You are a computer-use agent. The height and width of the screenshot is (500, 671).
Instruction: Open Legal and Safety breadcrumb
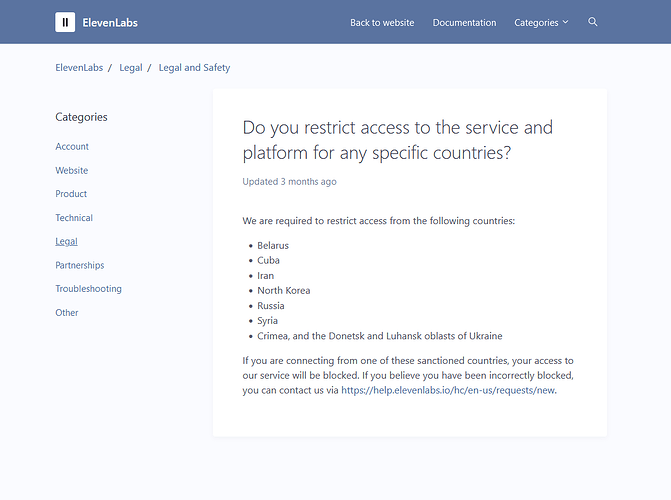pos(194,68)
